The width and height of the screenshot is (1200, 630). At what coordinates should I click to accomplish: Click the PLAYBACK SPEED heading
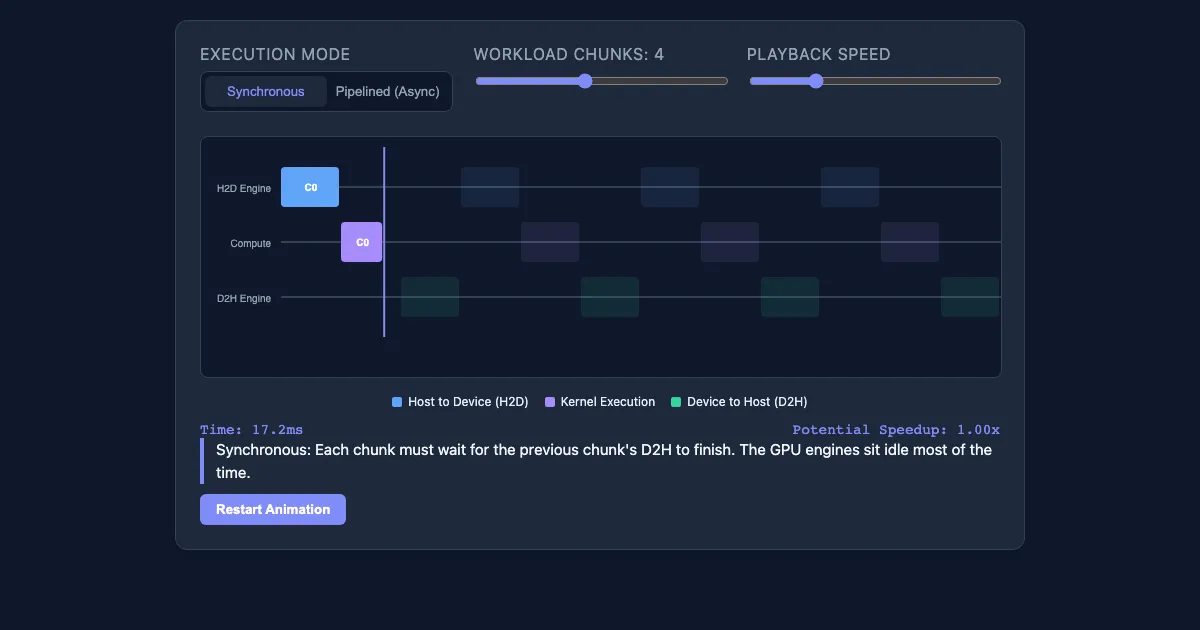pos(819,54)
